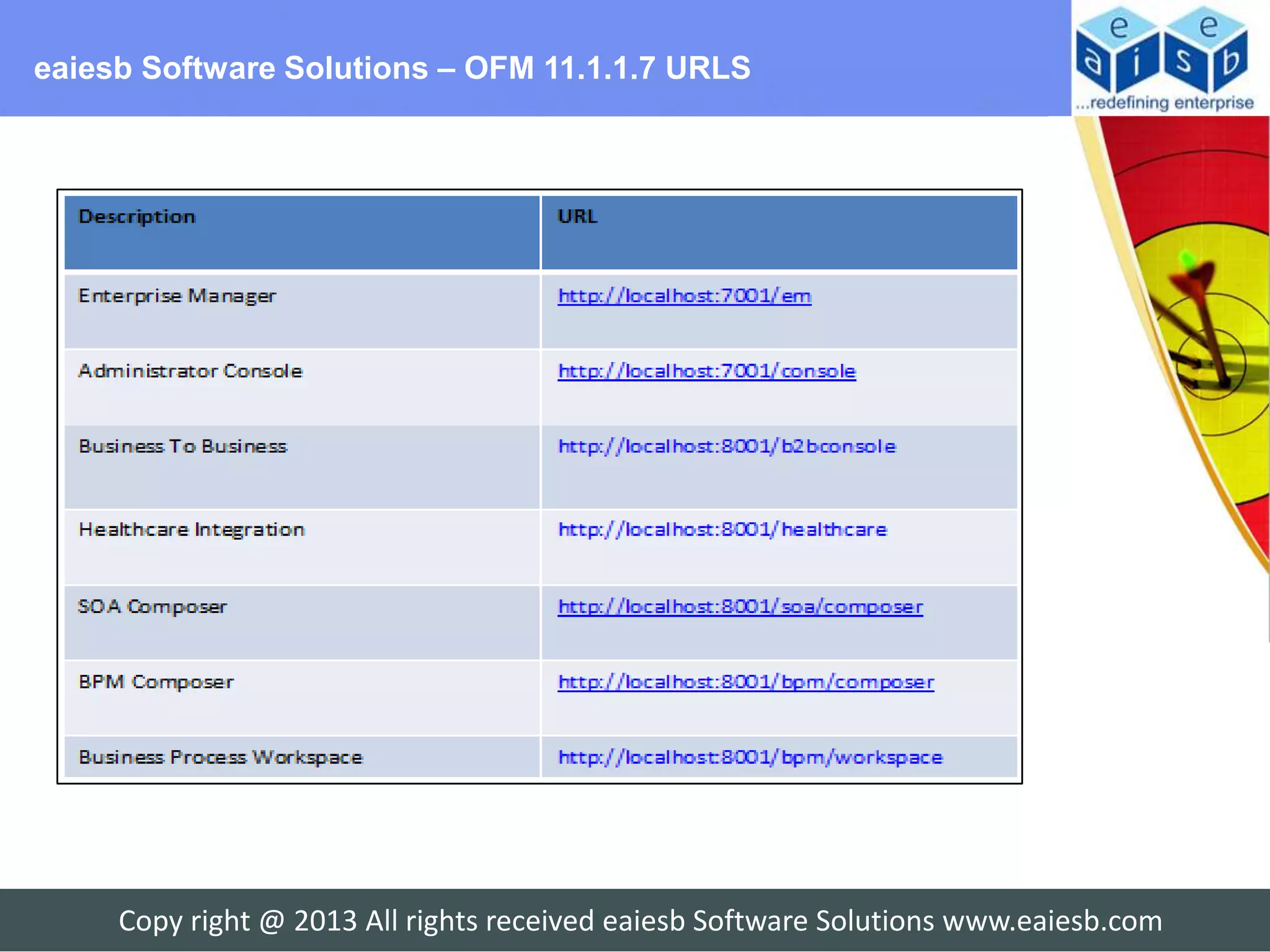Select the Business To Business cell
This screenshot has width=1270, height=952.
(x=302, y=467)
